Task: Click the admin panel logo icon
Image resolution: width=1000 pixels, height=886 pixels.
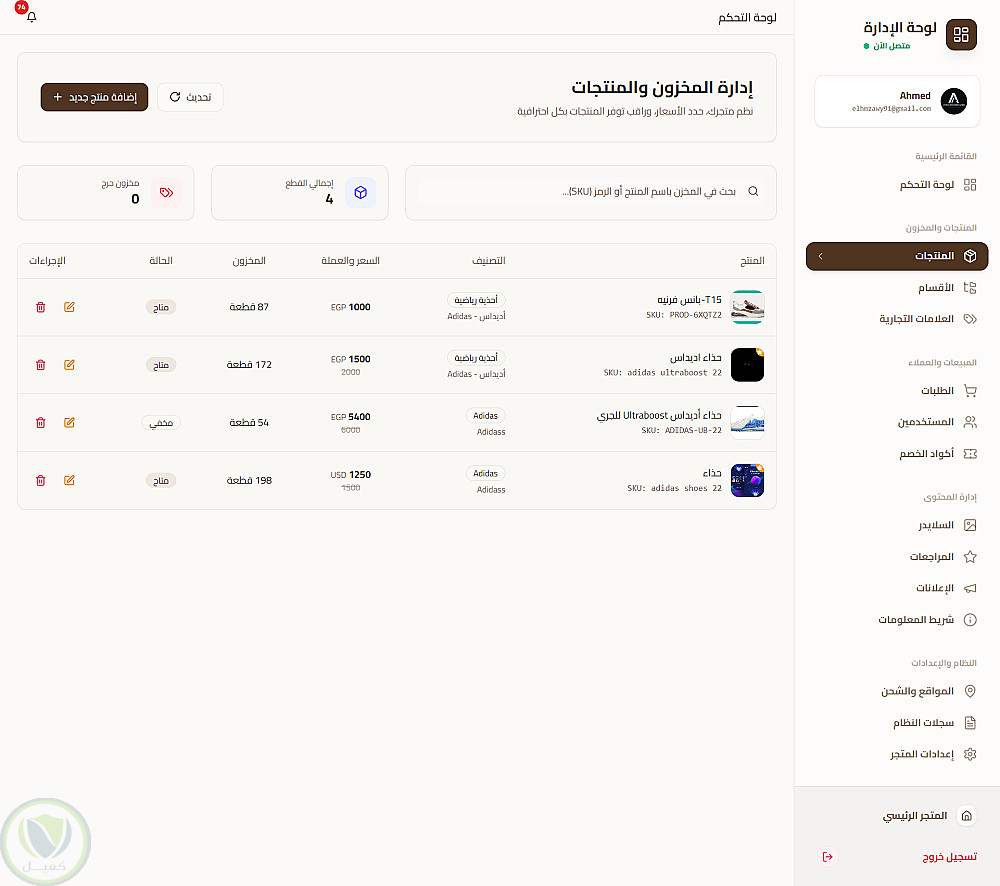Action: coord(960,34)
